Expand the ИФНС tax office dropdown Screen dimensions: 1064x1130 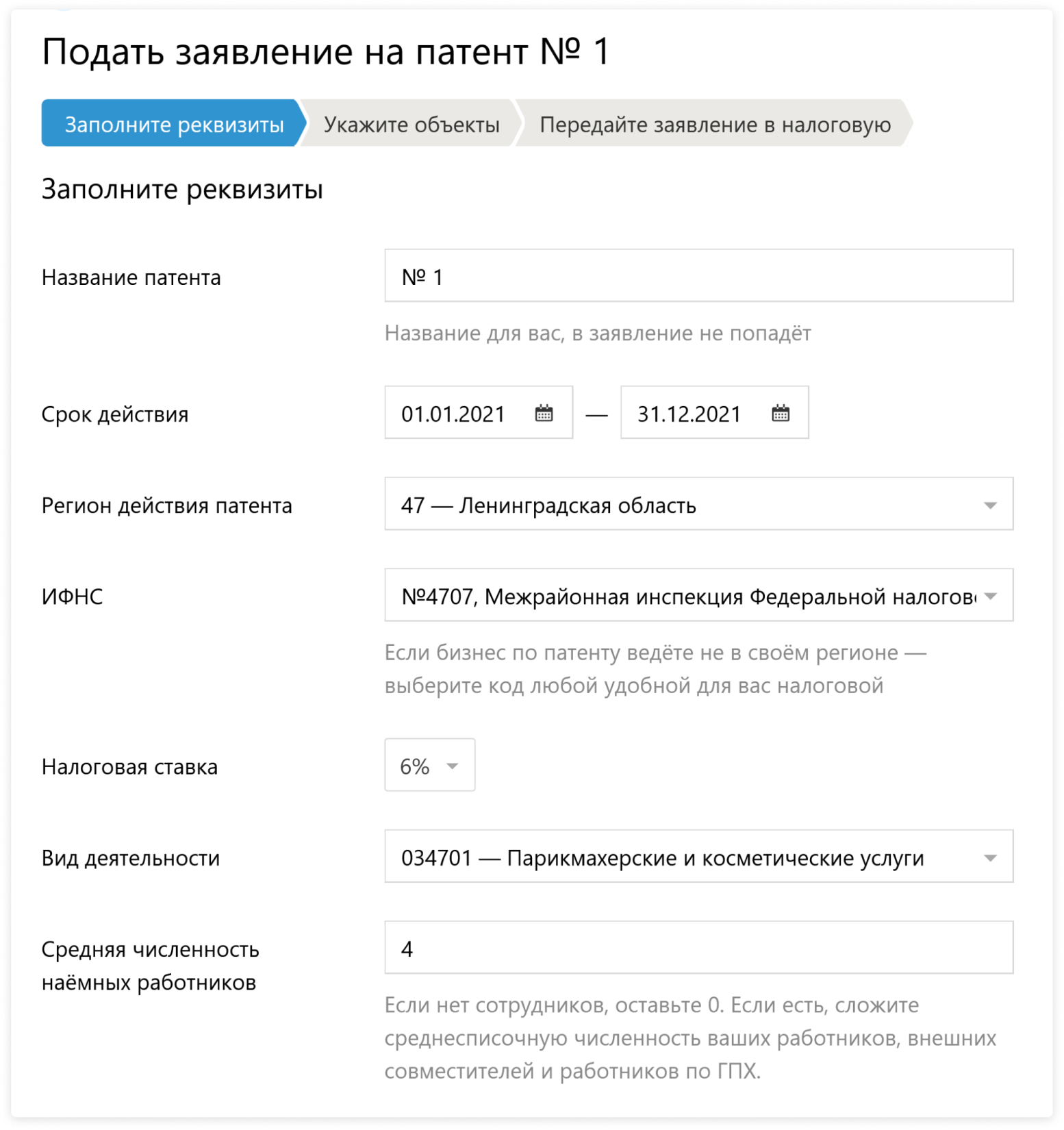tap(989, 597)
